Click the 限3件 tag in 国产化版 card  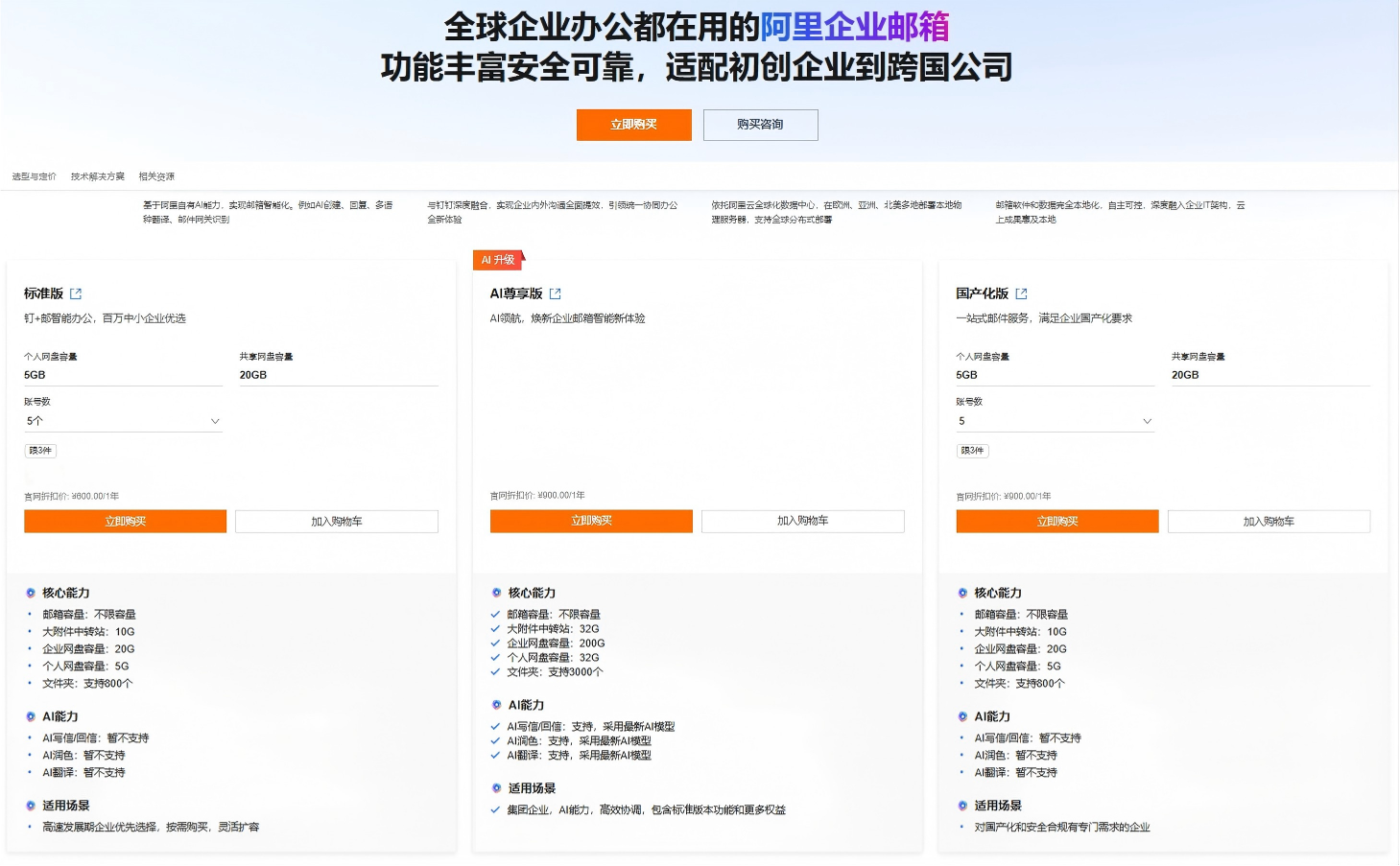(971, 450)
